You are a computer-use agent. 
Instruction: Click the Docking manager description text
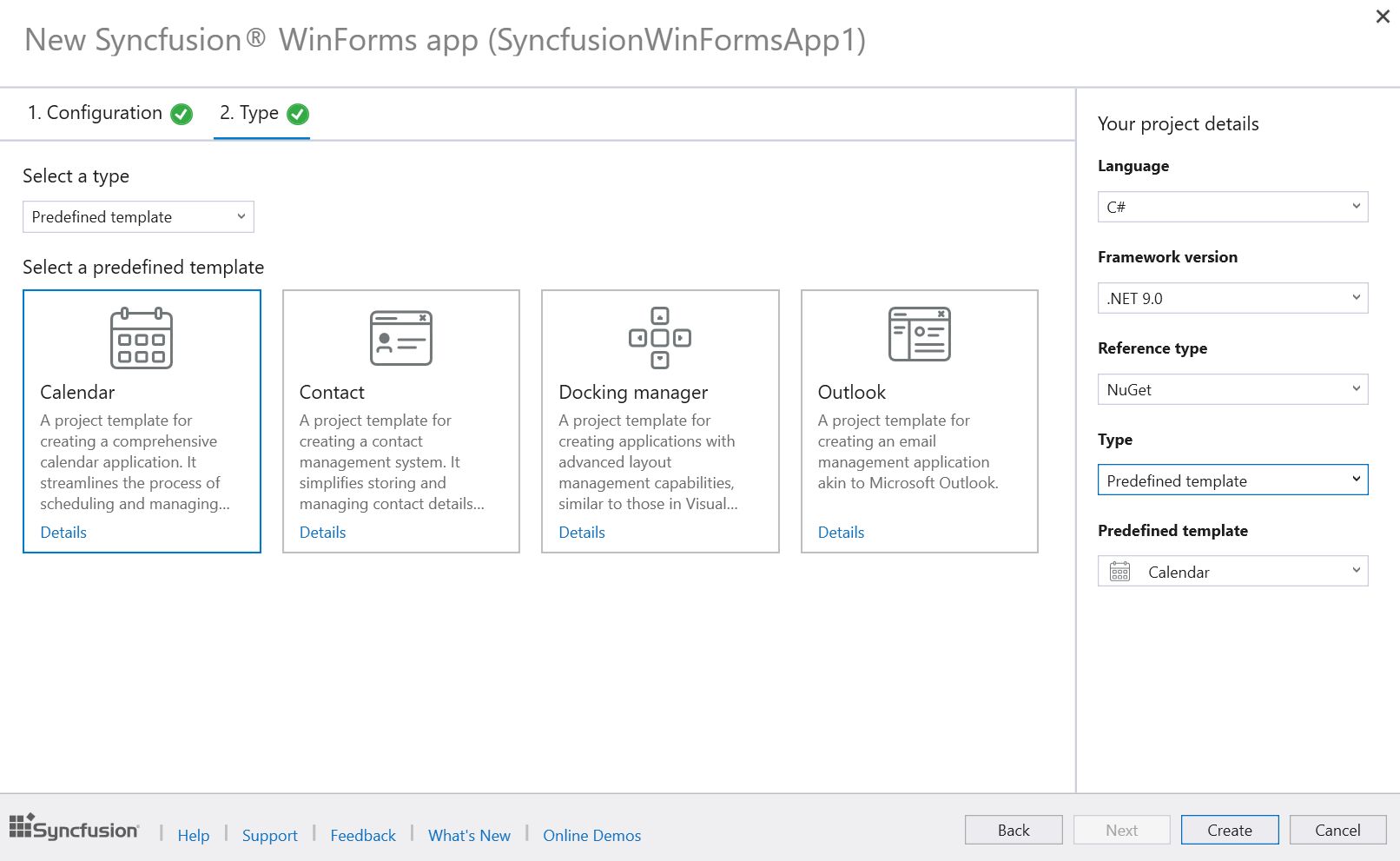(x=648, y=462)
